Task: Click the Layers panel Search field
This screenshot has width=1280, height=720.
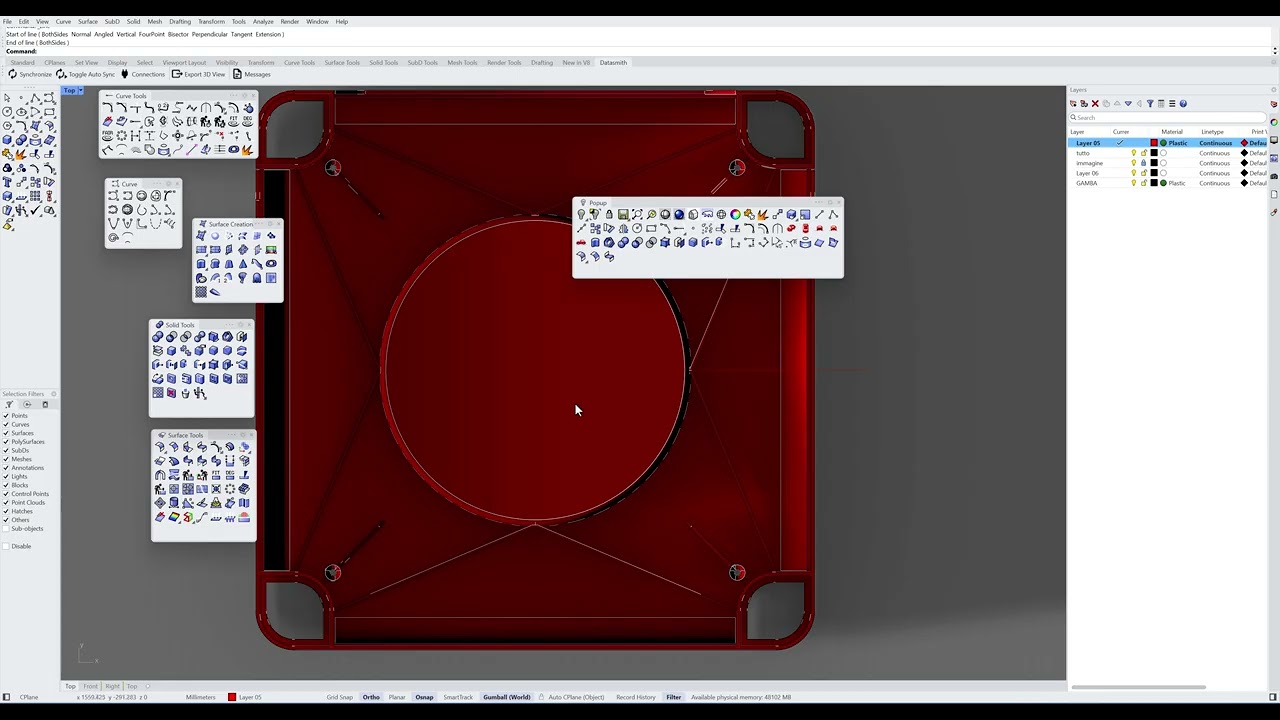Action: [x=1167, y=117]
